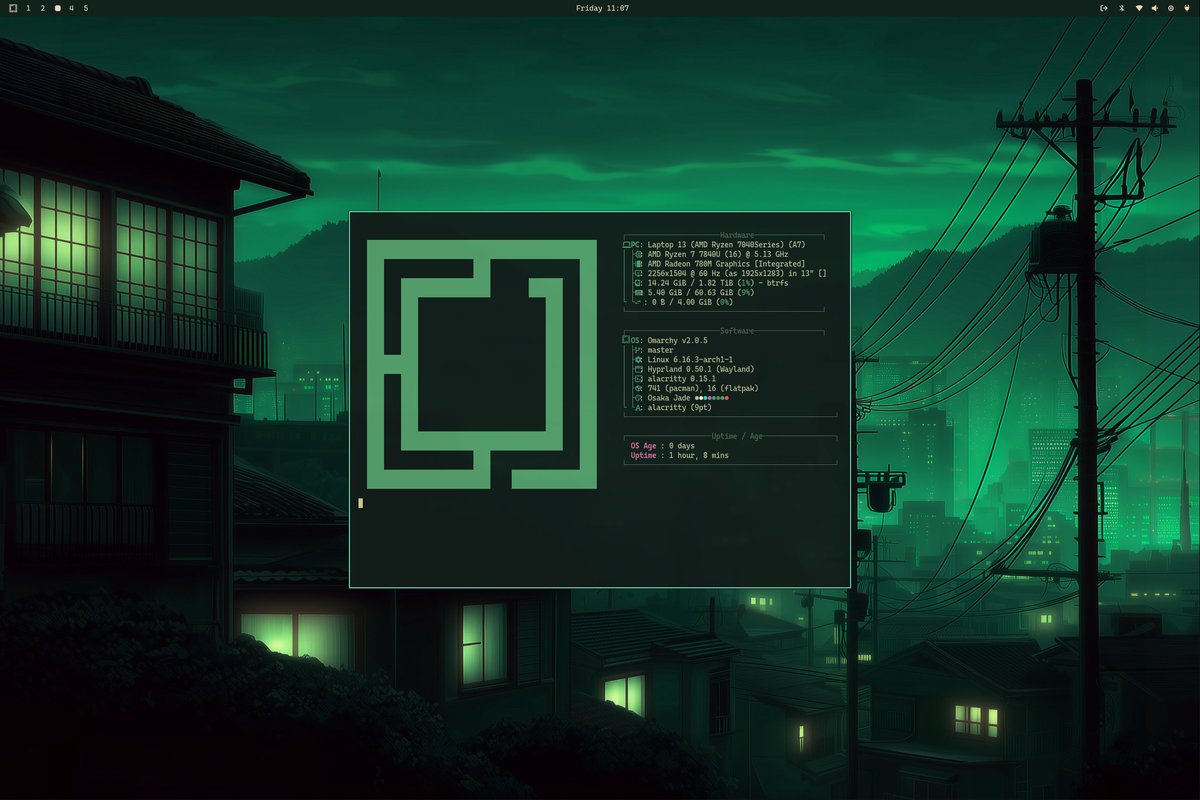1200x800 pixels.
Task: Click '5.40 GiB / 60.63 GiB (9%)' memory line
Action: pyautogui.click(x=701, y=292)
